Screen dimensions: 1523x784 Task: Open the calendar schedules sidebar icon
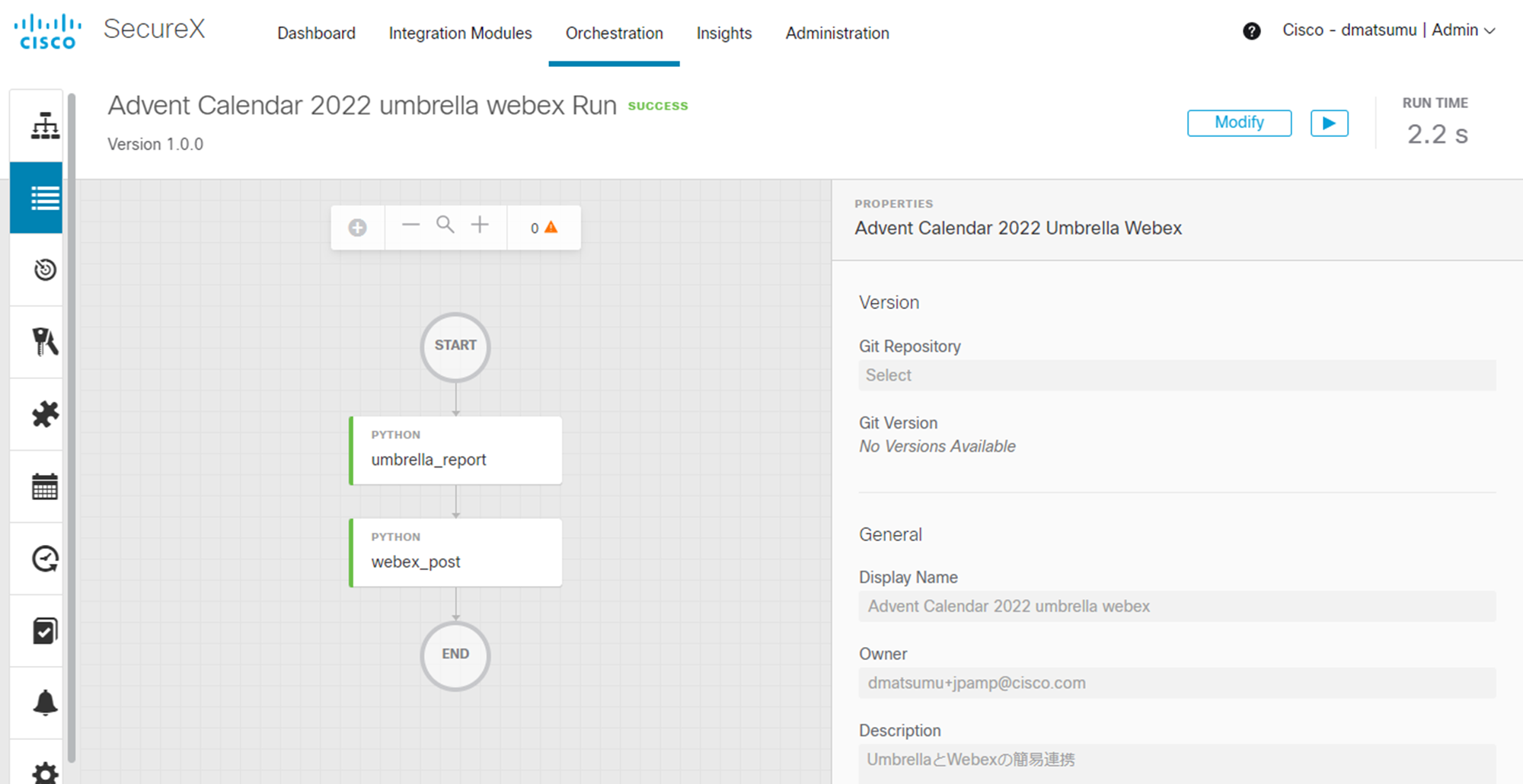[x=45, y=486]
